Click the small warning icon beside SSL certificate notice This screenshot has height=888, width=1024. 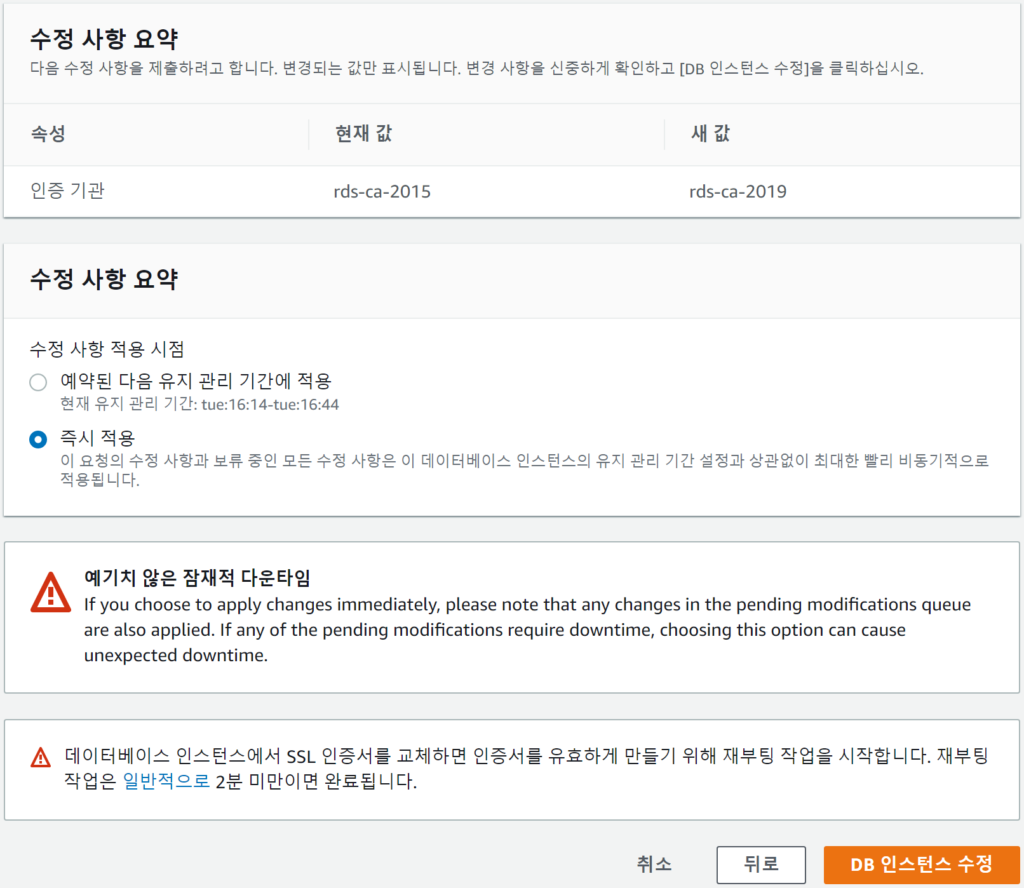tap(40, 757)
